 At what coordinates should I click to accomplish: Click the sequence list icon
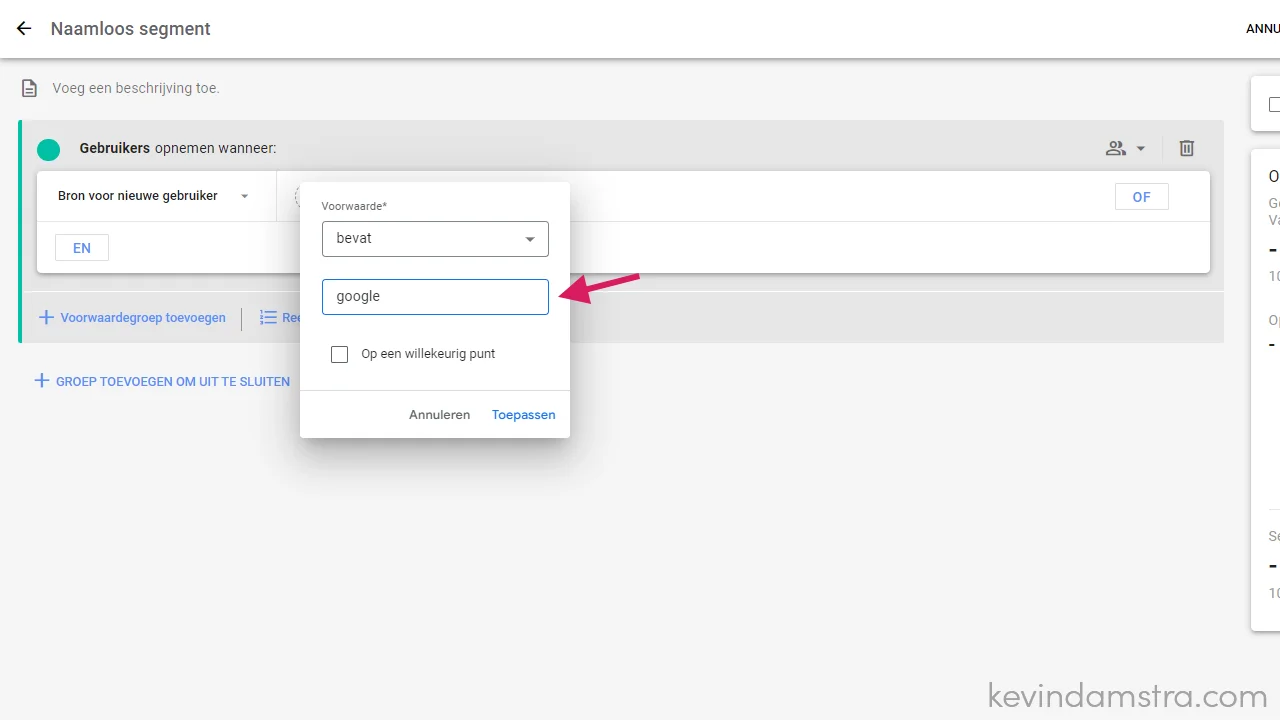point(268,318)
